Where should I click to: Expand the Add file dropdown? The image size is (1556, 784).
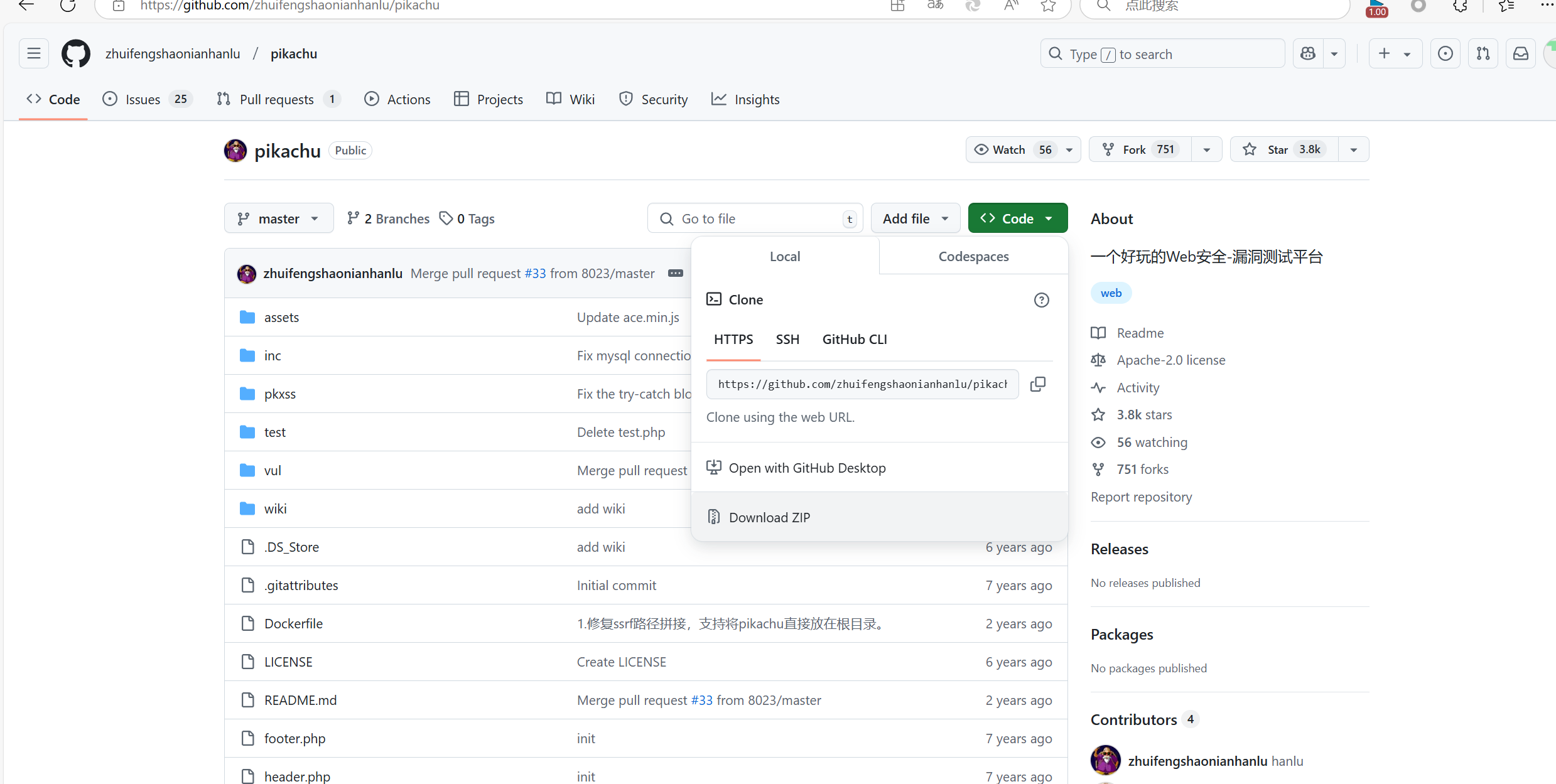tap(915, 218)
